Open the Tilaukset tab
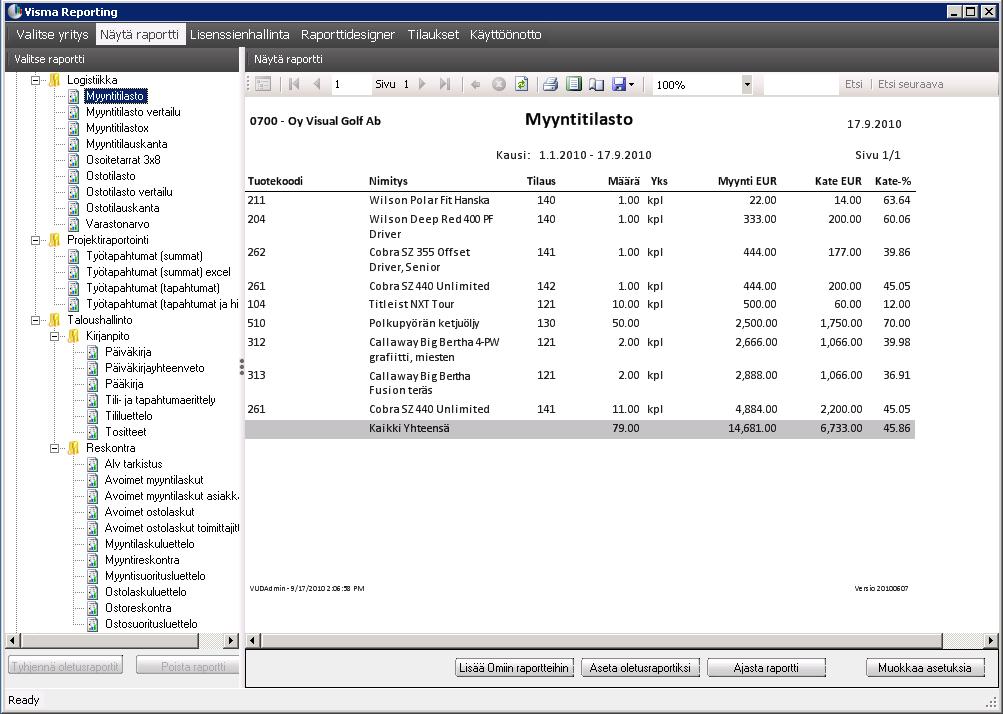This screenshot has height=714, width=1003. 433,35
